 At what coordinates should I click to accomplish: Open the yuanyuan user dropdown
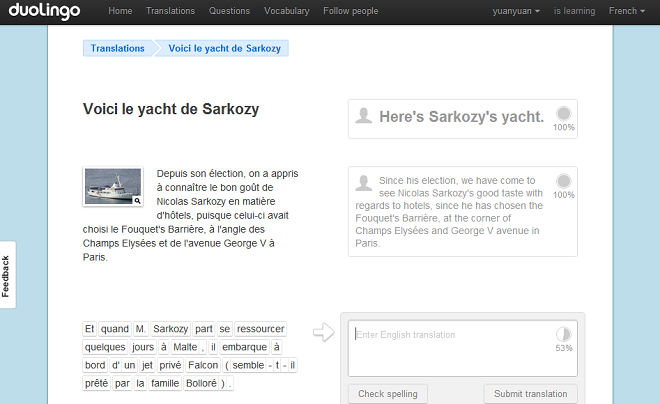coord(516,11)
